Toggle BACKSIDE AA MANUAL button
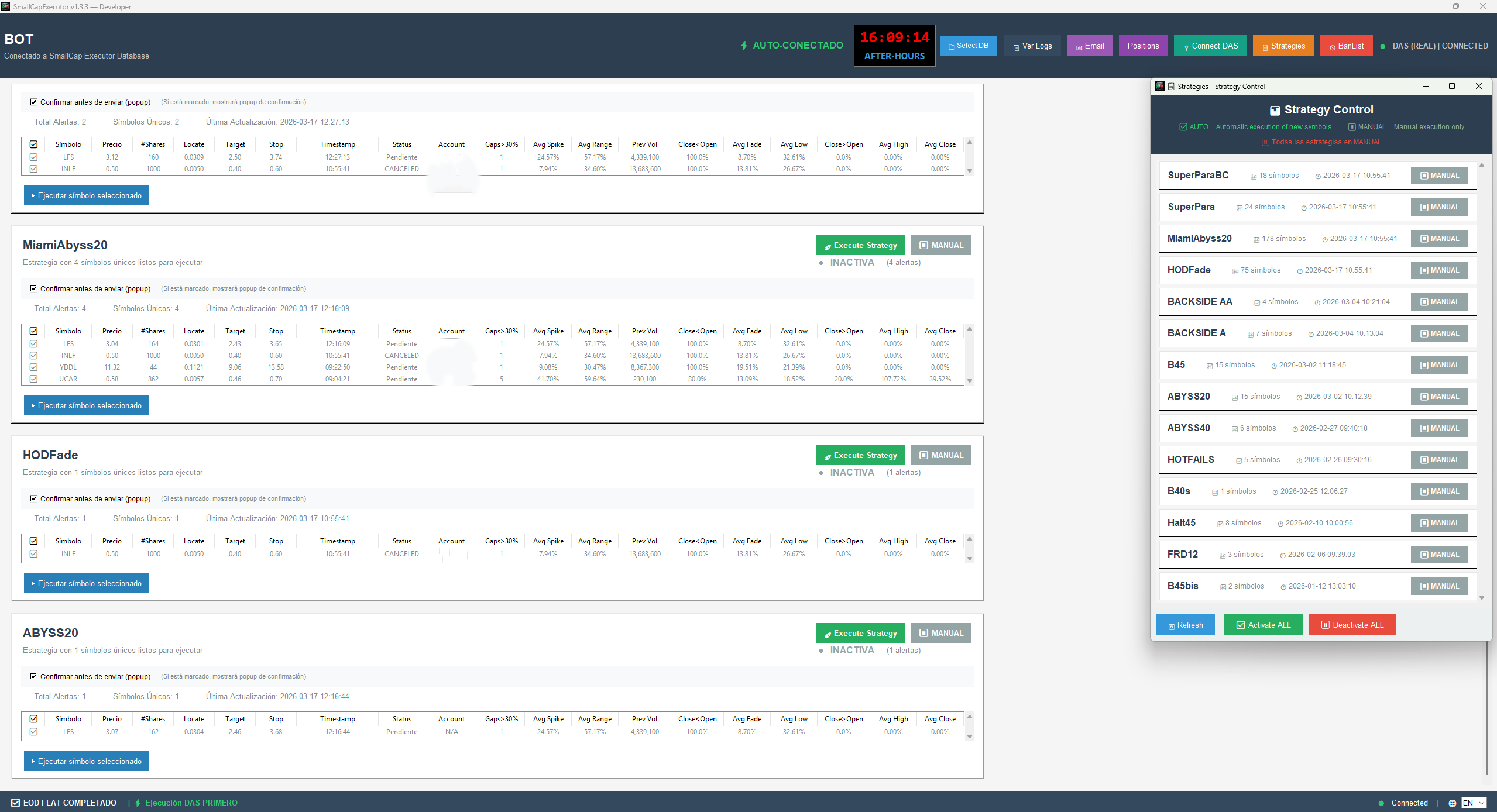Image resolution: width=1497 pixels, height=812 pixels. 1440,302
